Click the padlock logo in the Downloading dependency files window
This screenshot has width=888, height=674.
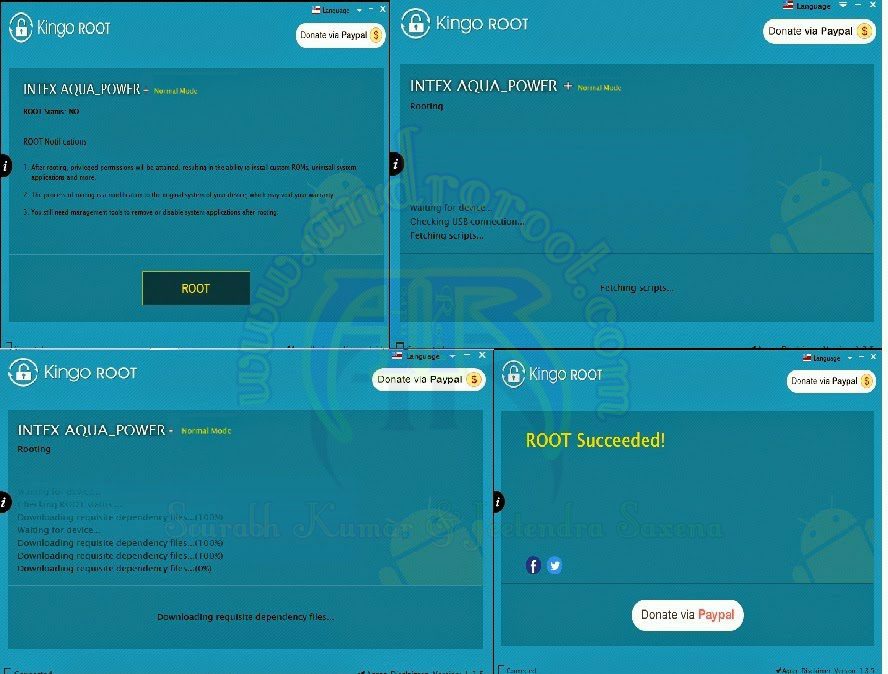click(23, 372)
